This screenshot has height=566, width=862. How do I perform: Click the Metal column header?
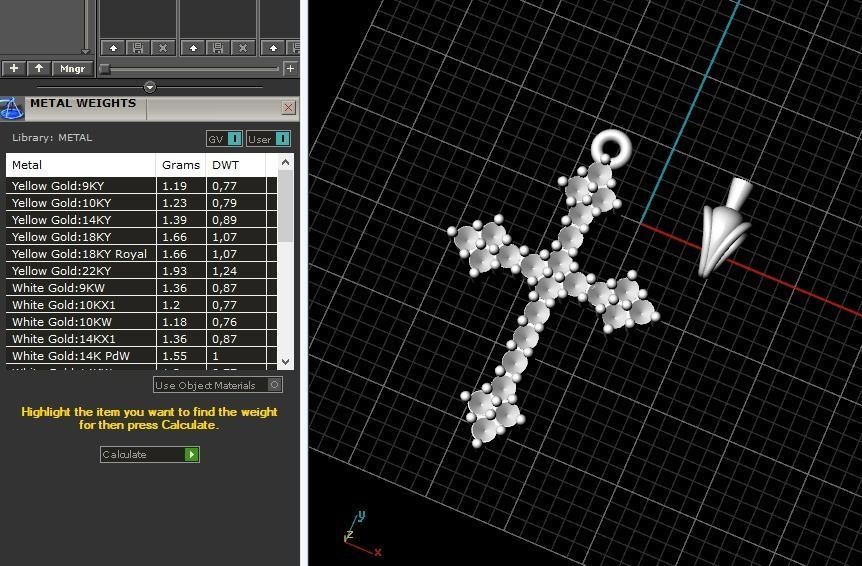[81, 165]
